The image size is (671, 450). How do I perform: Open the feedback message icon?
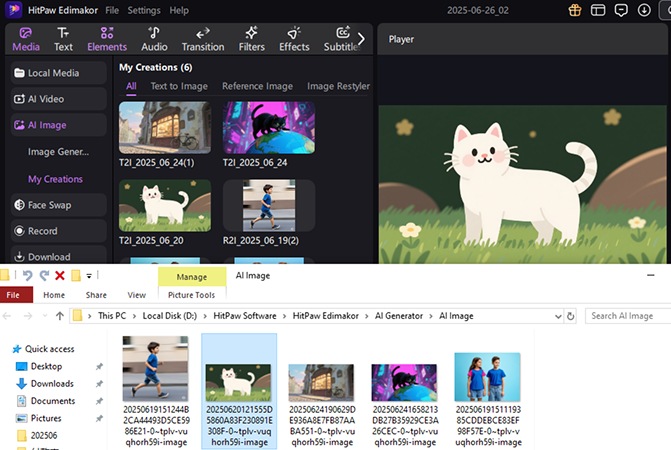[621, 10]
